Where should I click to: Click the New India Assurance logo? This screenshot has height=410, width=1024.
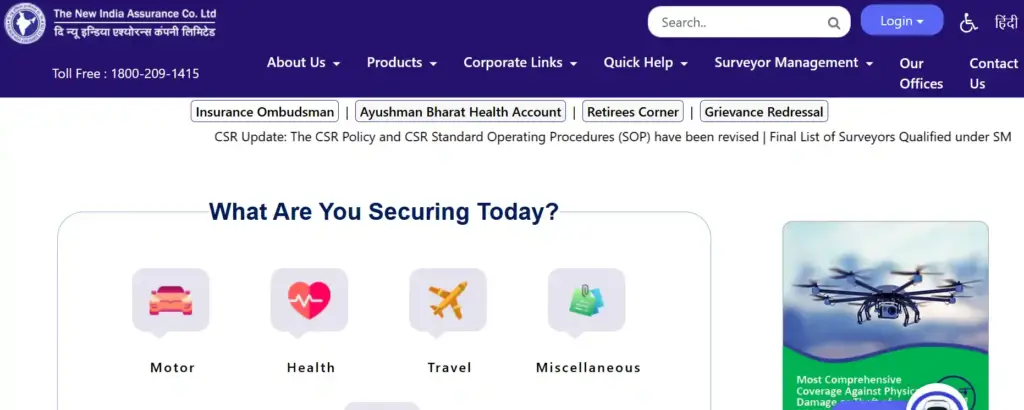(x=25, y=24)
